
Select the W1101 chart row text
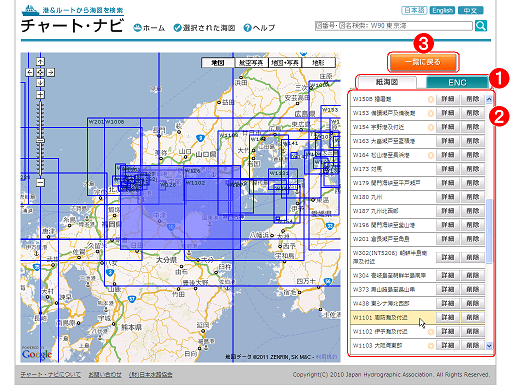click(x=380, y=318)
